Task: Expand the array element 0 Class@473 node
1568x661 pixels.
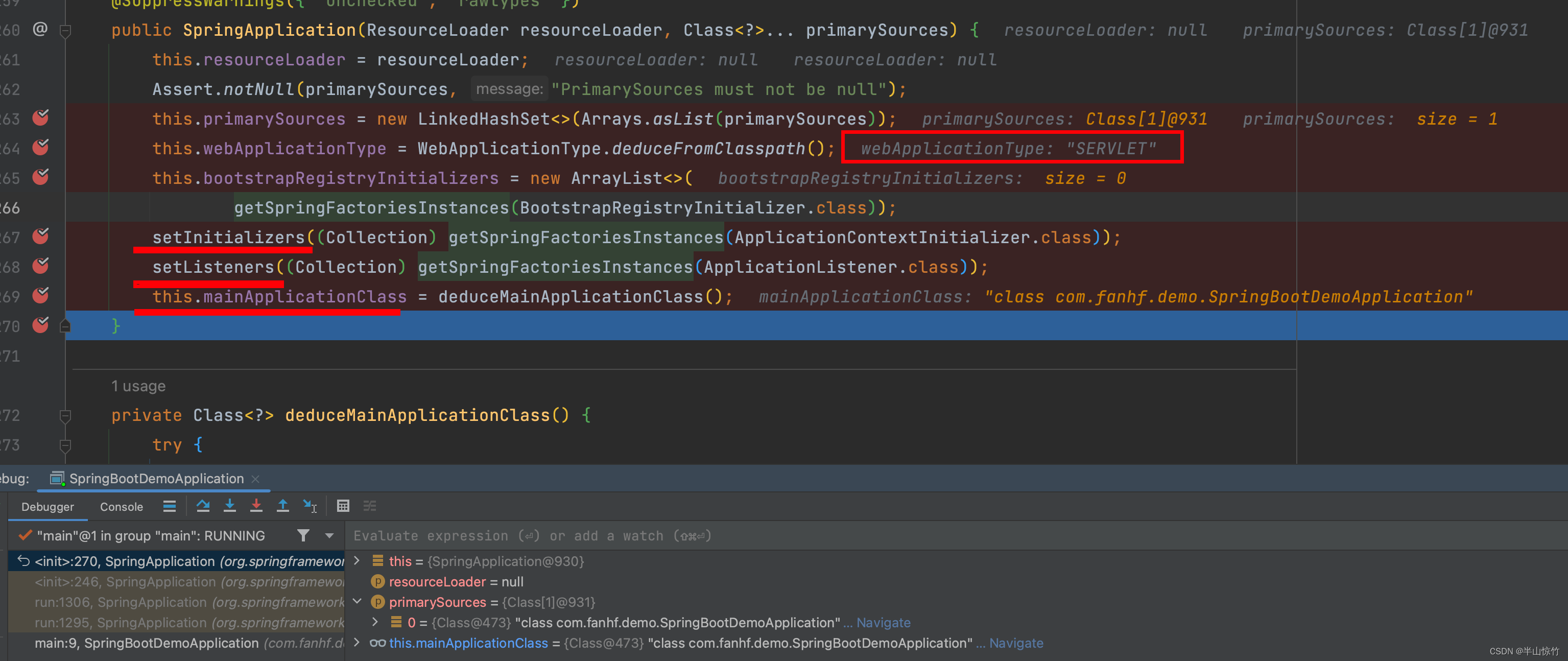Action: click(x=375, y=622)
